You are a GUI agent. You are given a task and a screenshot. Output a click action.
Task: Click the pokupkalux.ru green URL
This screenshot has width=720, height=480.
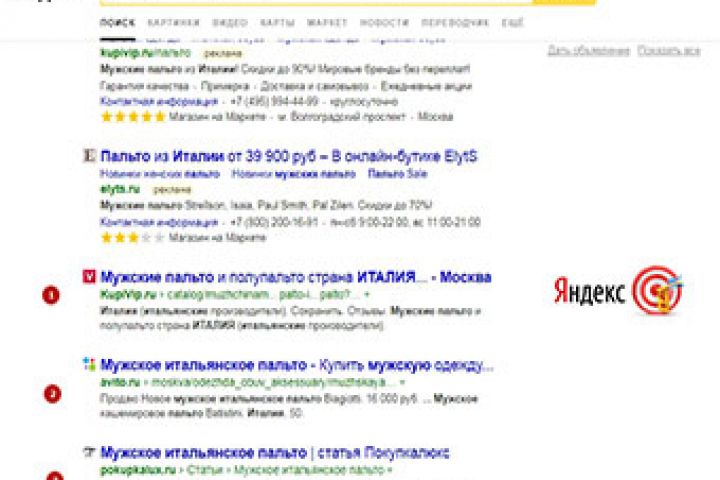coord(138,470)
